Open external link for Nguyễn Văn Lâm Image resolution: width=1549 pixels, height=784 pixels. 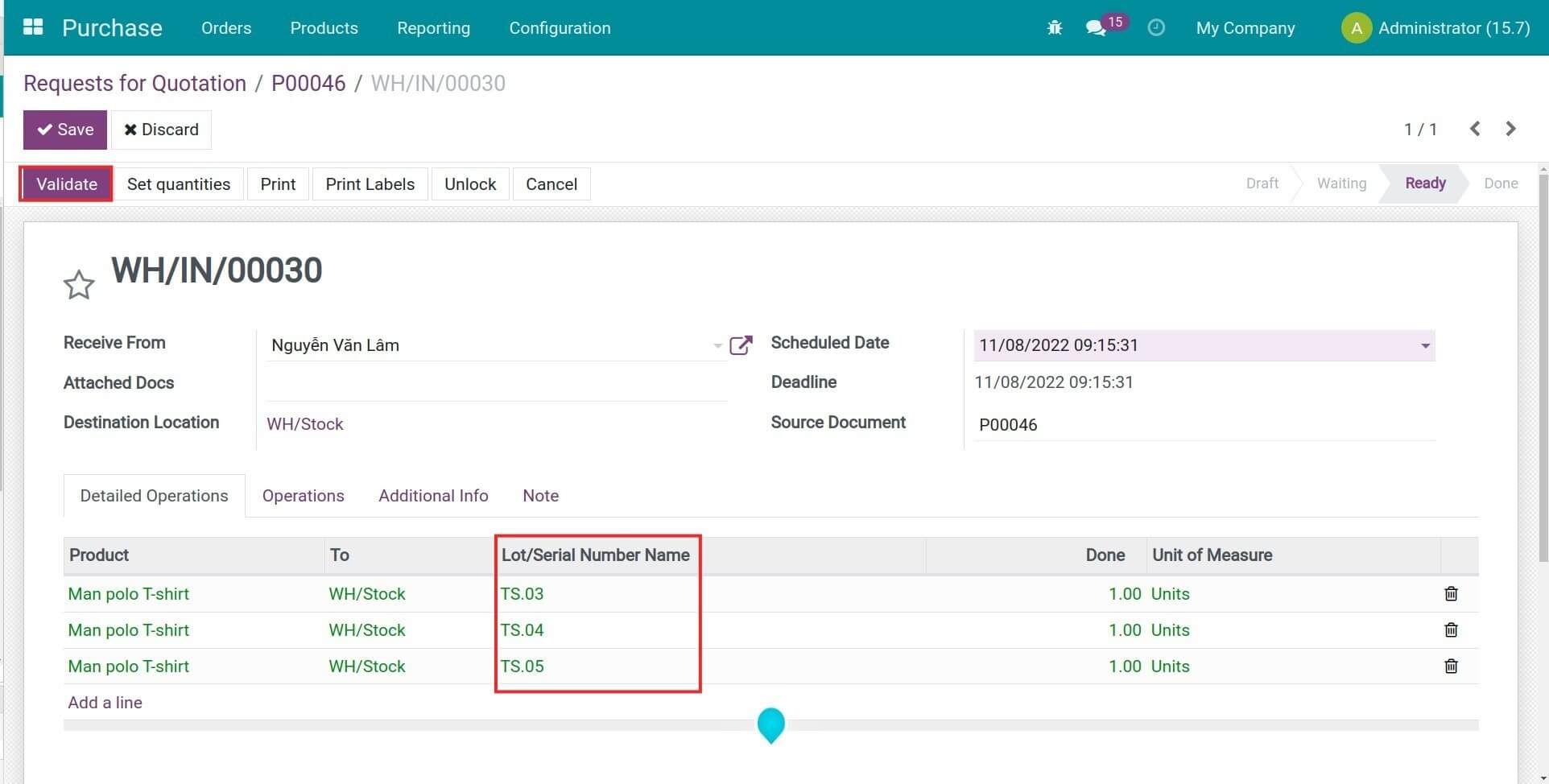coord(741,345)
